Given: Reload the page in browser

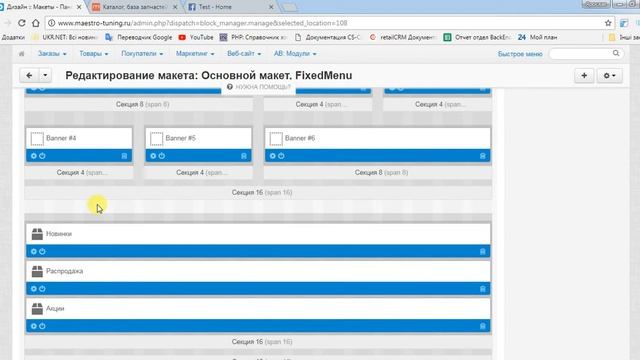Looking at the screenshot, I should [22, 23].
